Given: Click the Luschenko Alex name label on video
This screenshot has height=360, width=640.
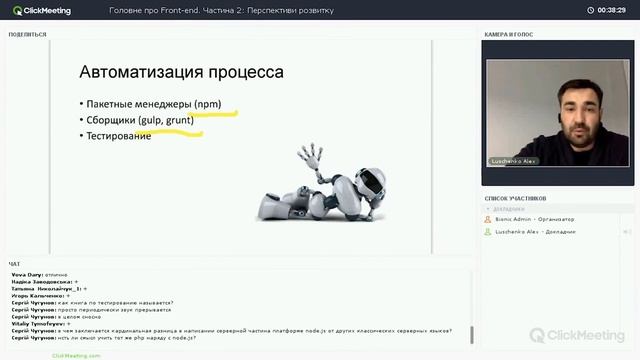Looking at the screenshot, I should click(513, 161).
